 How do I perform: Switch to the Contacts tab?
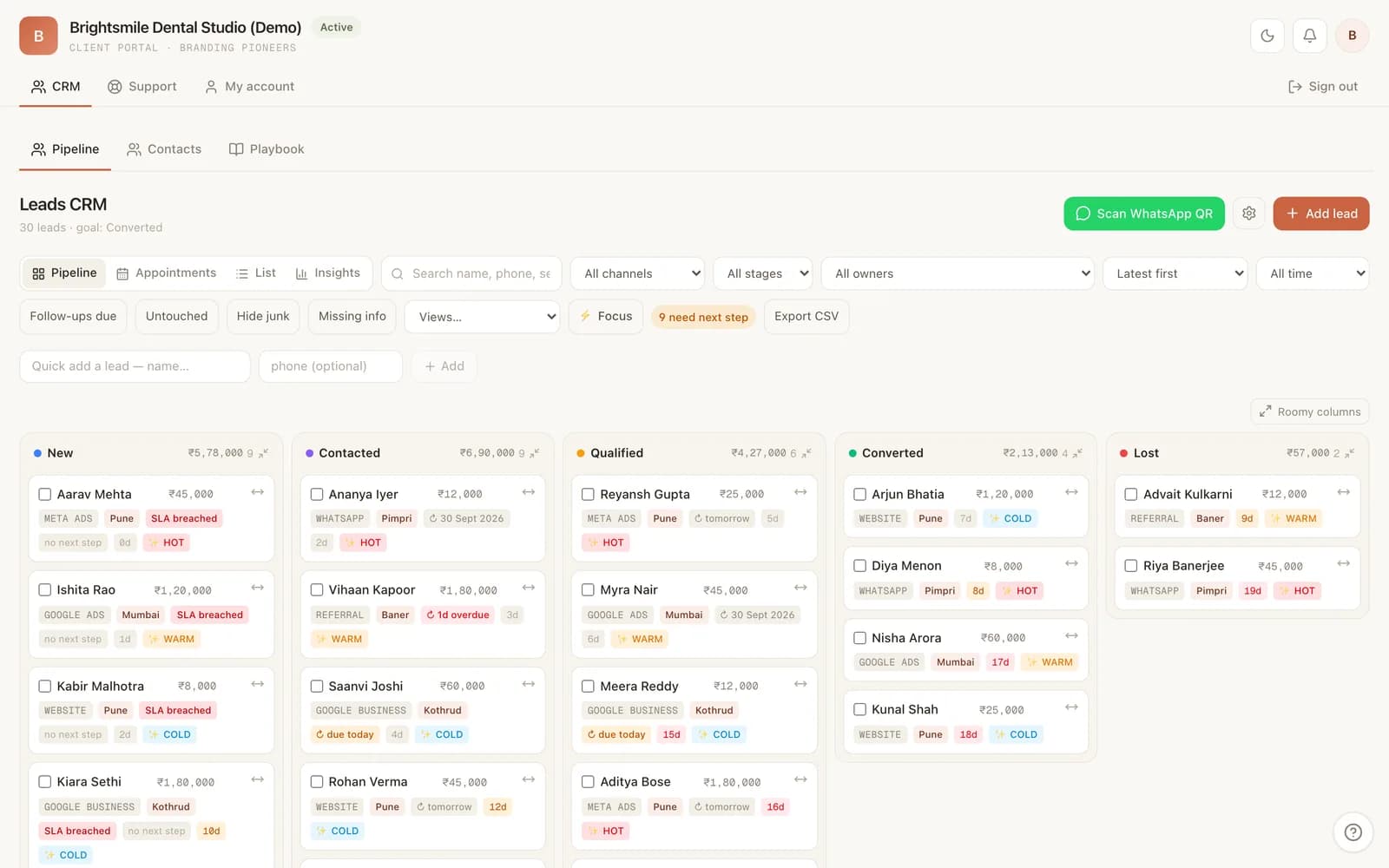pos(164,149)
